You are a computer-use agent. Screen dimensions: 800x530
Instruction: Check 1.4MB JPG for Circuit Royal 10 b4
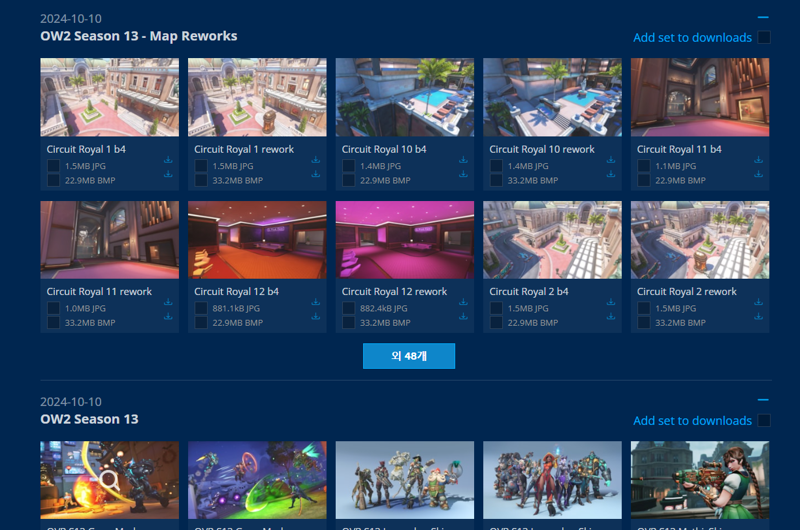pos(348,166)
